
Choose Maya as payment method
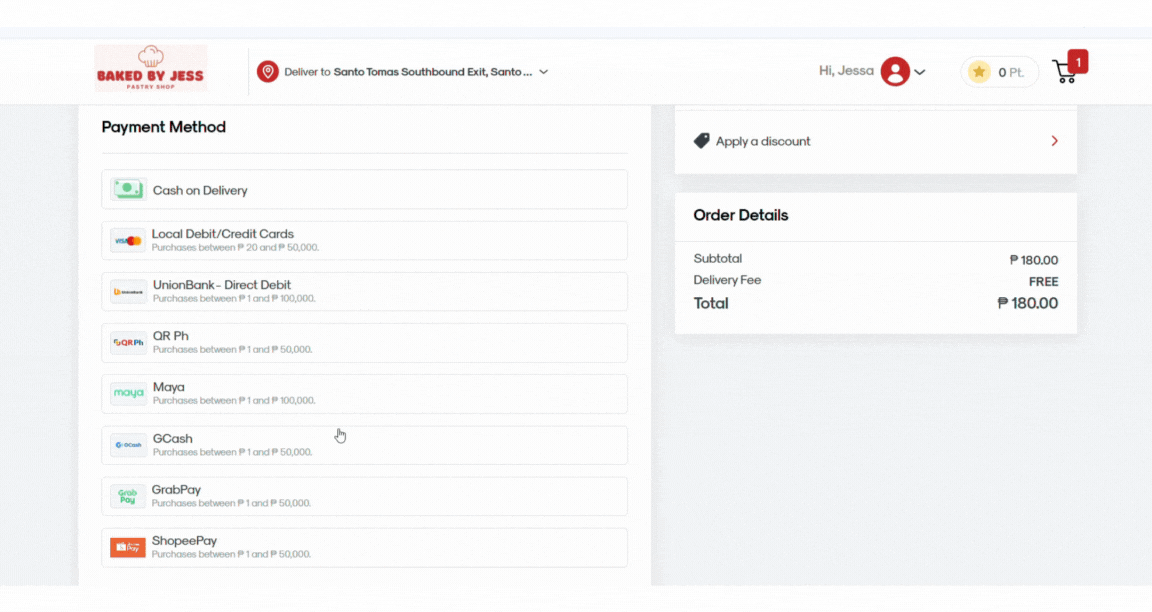(x=364, y=394)
